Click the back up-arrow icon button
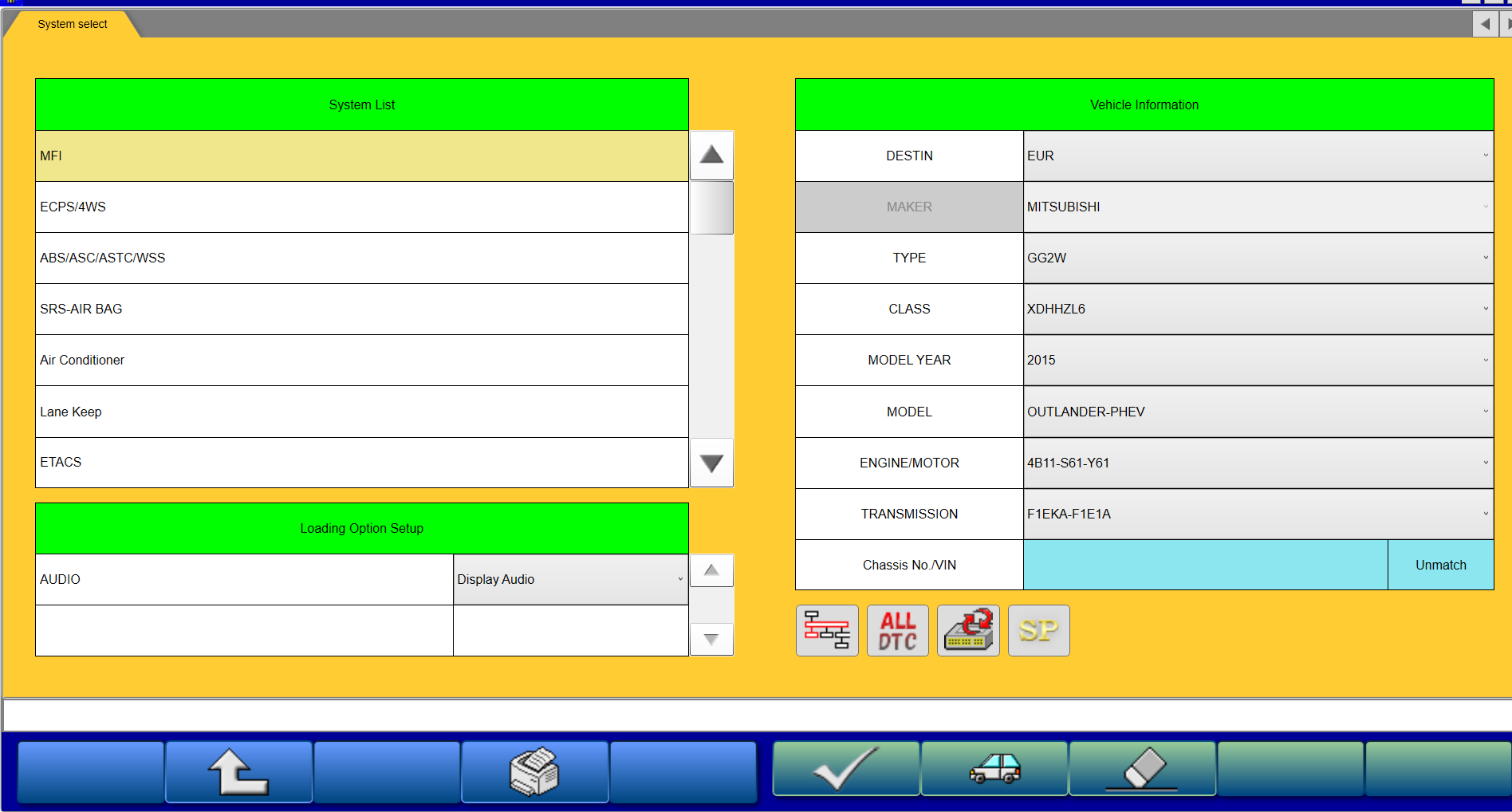This screenshot has width=1512, height=812. click(x=238, y=771)
